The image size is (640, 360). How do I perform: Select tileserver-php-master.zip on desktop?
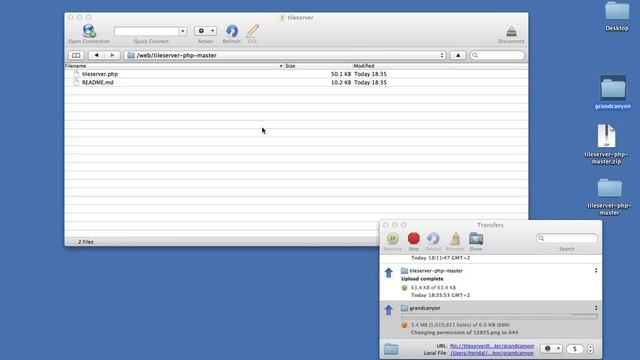(x=607, y=144)
